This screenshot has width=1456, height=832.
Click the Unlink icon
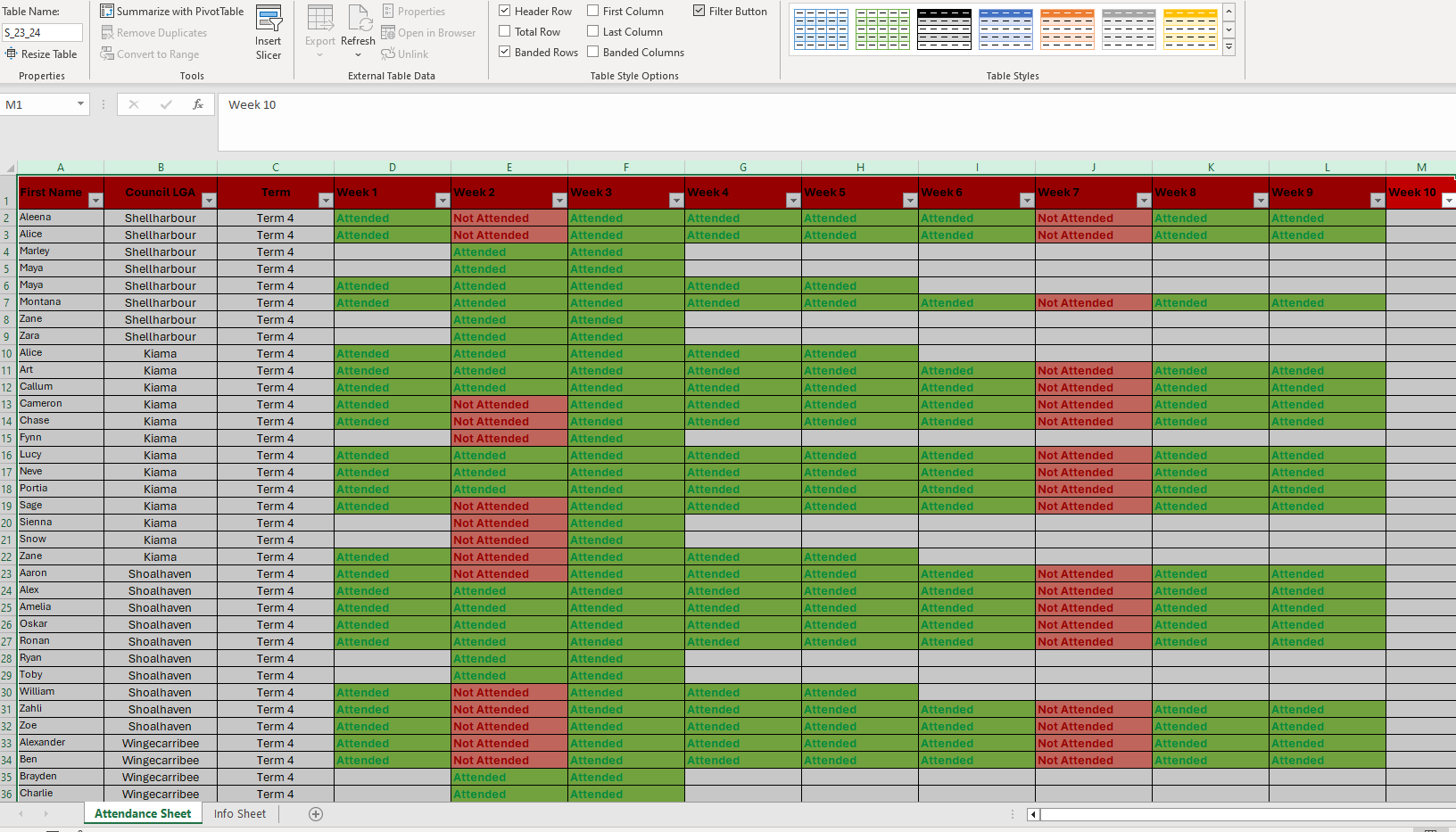pyautogui.click(x=406, y=54)
